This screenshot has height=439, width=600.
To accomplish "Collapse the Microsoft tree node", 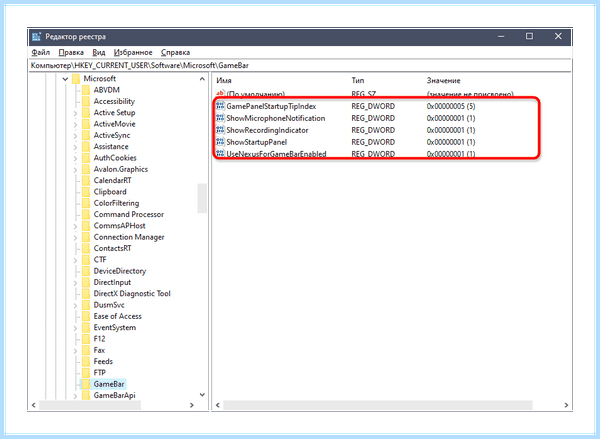I will [65, 79].
